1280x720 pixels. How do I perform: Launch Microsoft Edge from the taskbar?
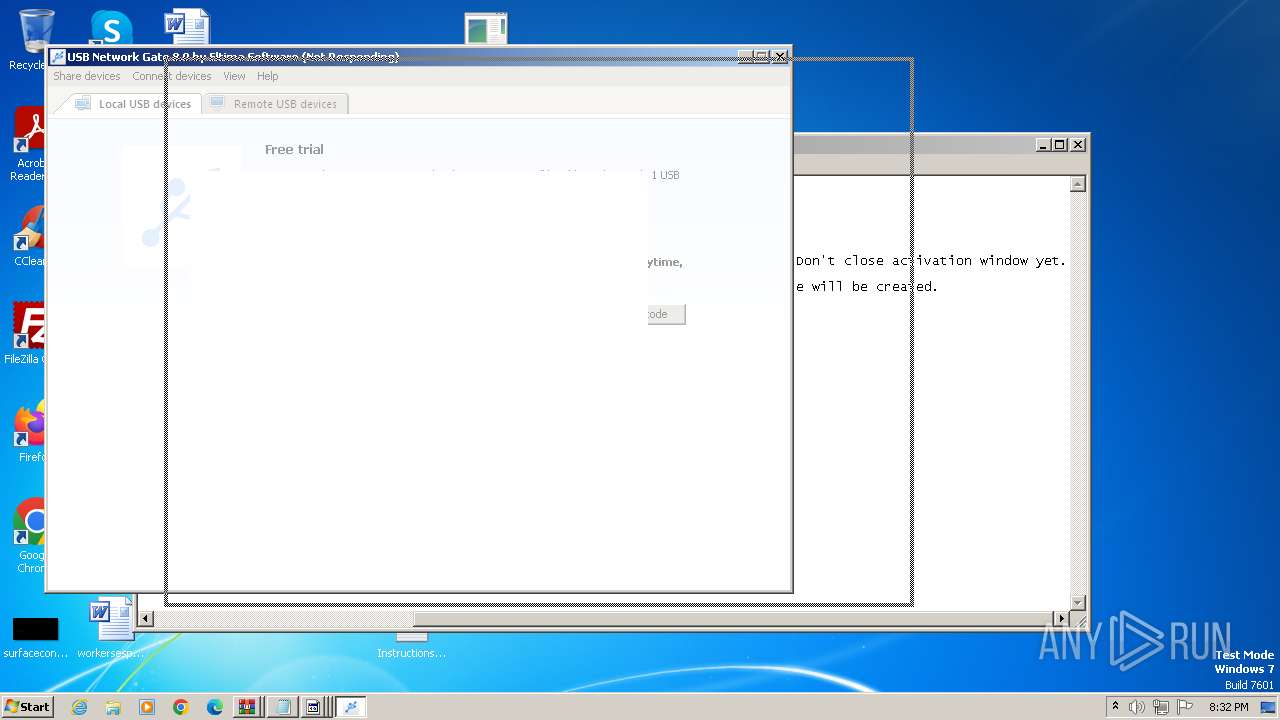[215, 707]
